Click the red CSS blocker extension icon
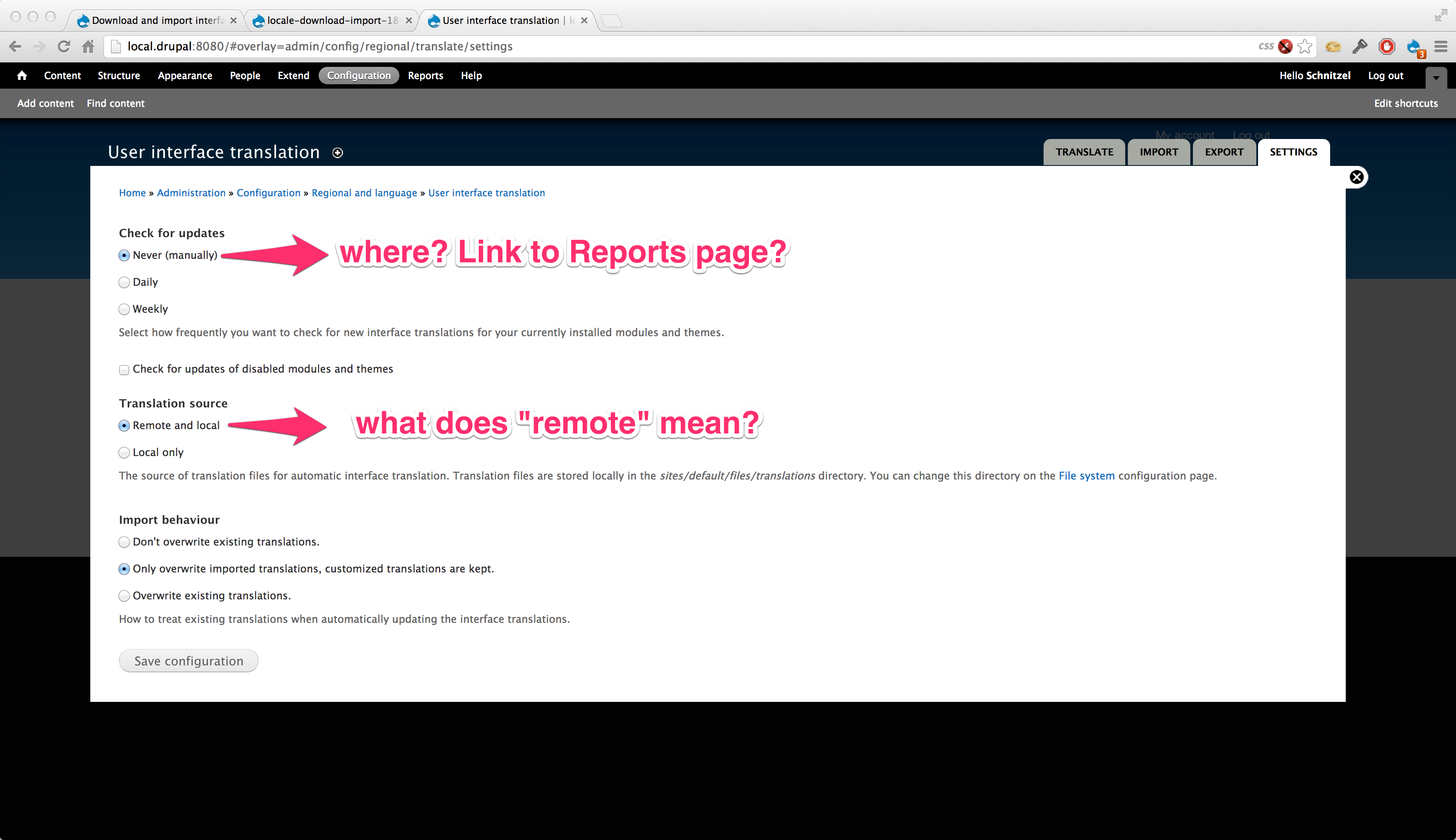 pyautogui.click(x=1285, y=46)
